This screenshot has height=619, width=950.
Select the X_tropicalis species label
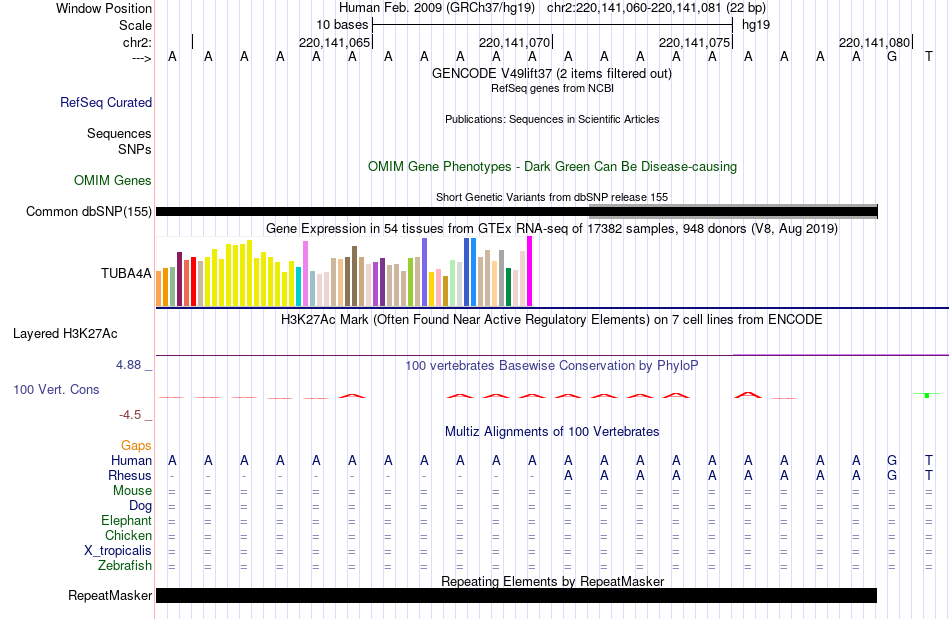coord(118,551)
